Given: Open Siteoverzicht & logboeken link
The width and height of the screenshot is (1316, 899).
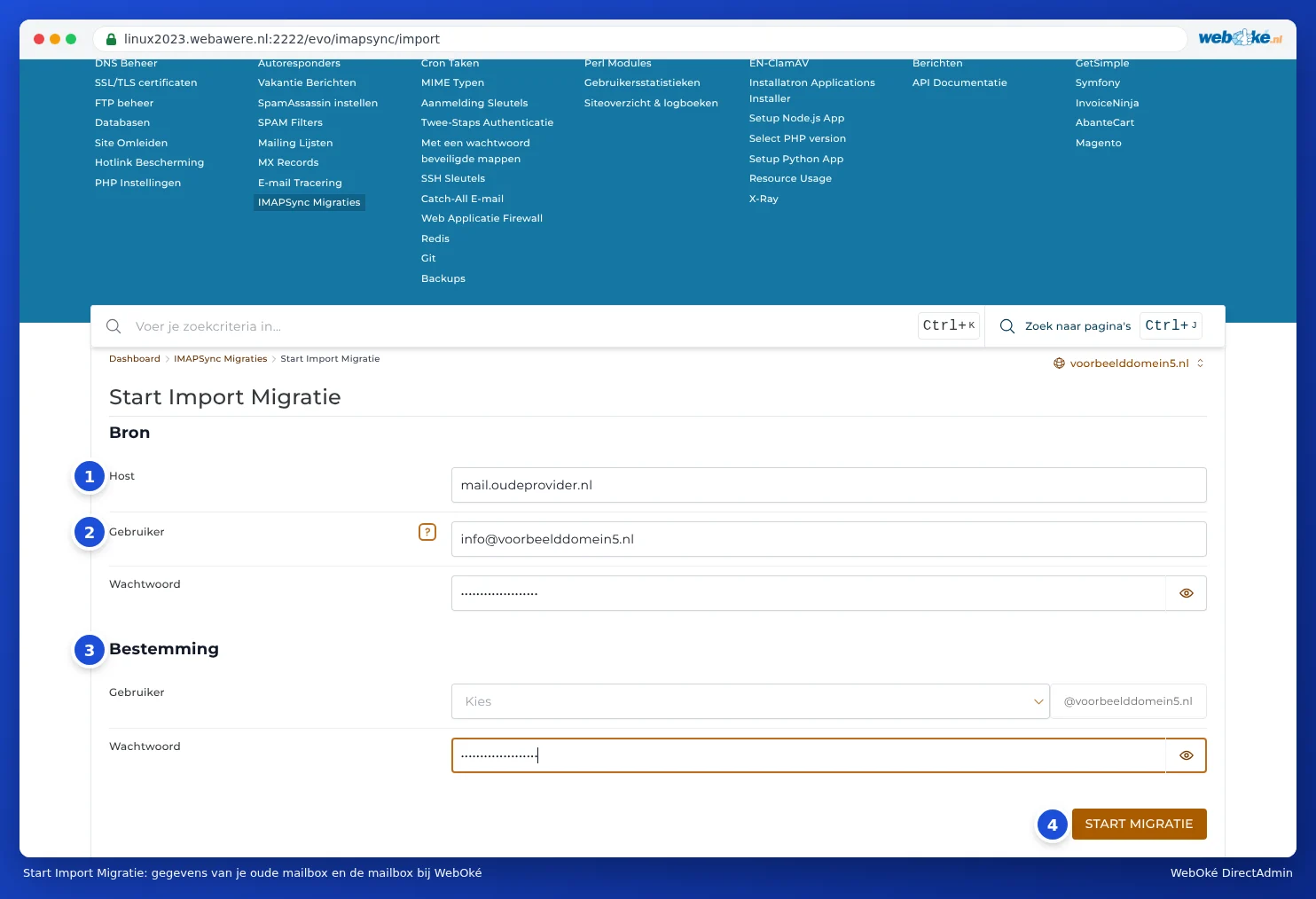Looking at the screenshot, I should 651,104.
